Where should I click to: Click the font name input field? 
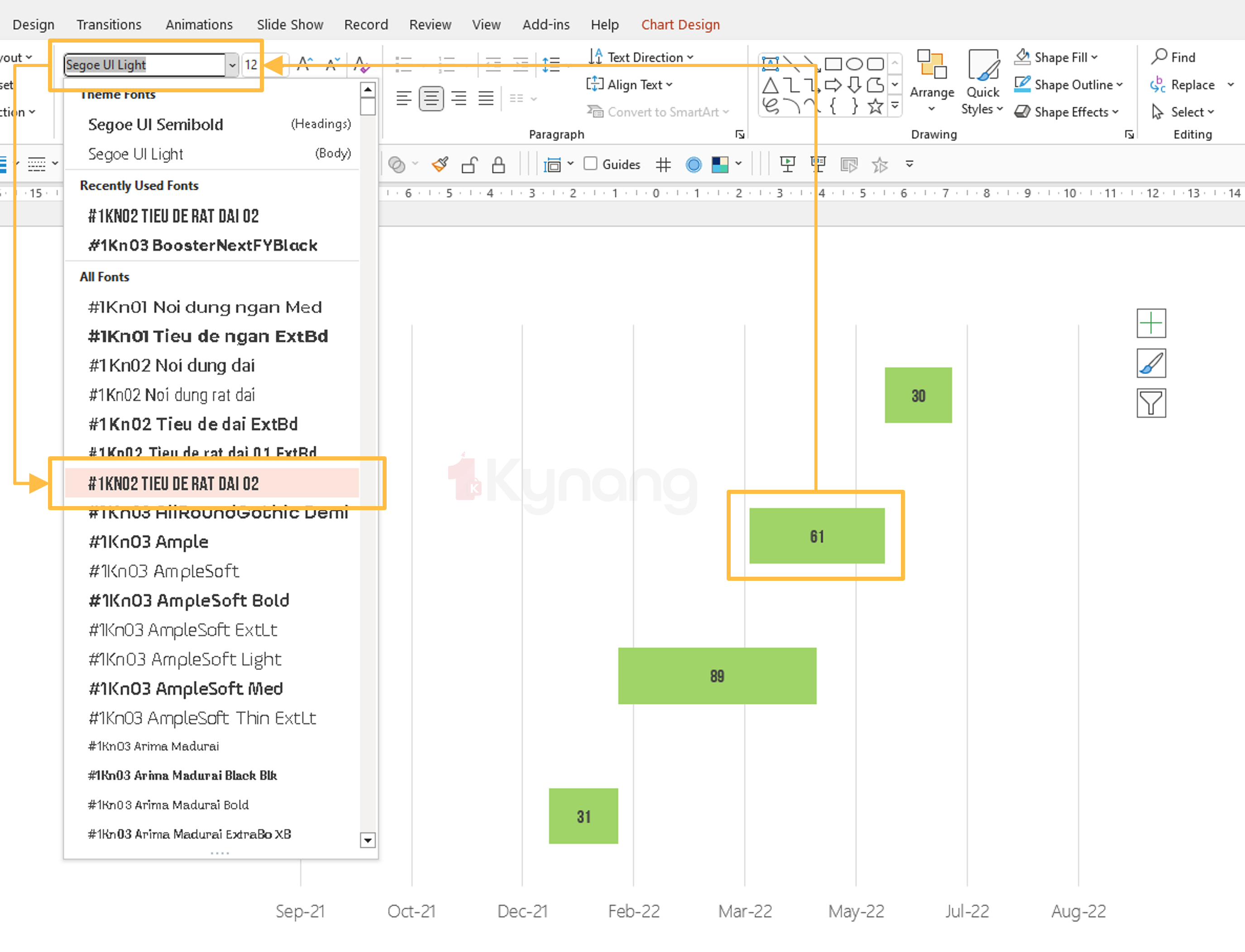coord(145,65)
